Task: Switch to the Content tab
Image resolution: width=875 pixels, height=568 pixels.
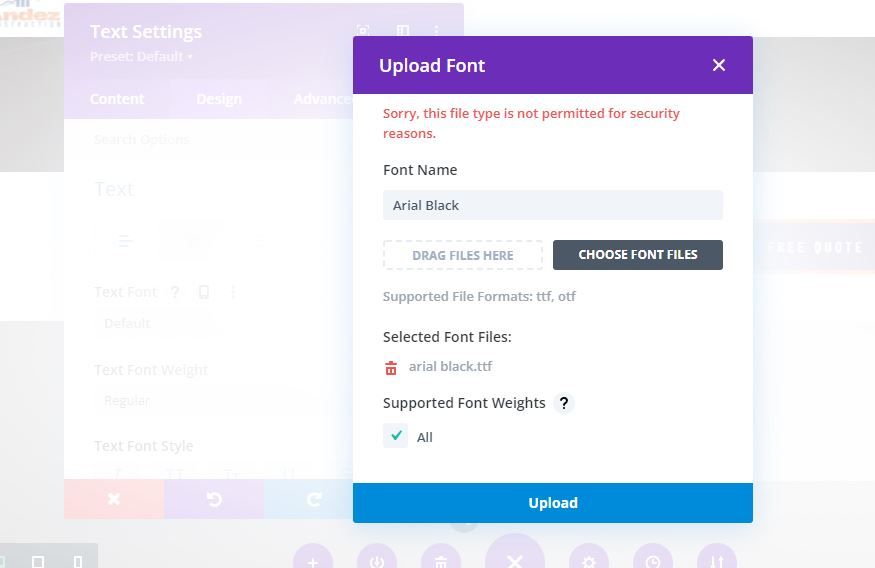Action: (x=117, y=99)
